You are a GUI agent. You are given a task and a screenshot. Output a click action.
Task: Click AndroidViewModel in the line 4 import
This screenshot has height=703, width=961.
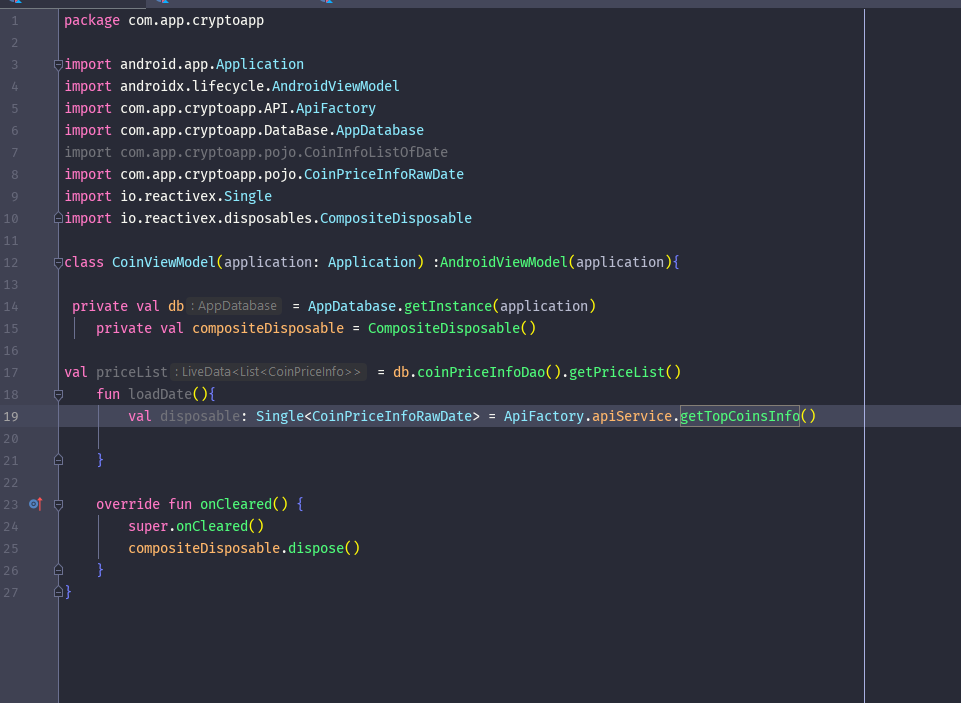click(335, 86)
